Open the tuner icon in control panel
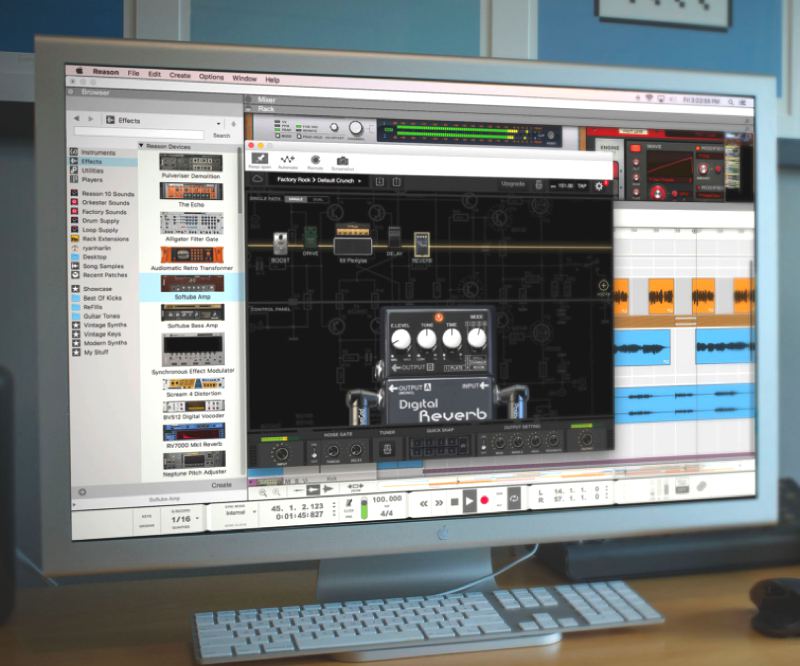This screenshot has width=800, height=666. 386,451
